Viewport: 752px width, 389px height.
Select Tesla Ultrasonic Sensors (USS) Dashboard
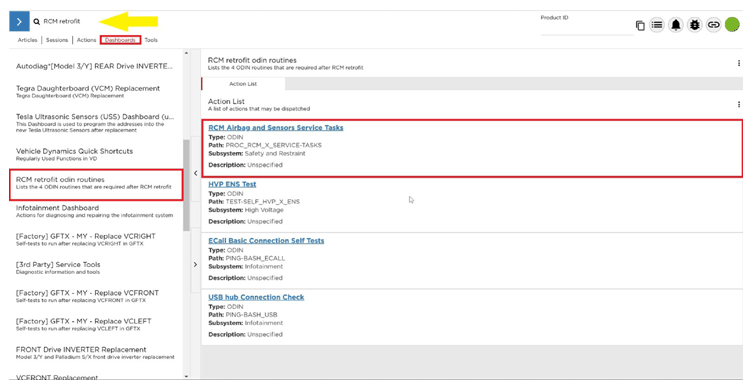(95, 123)
